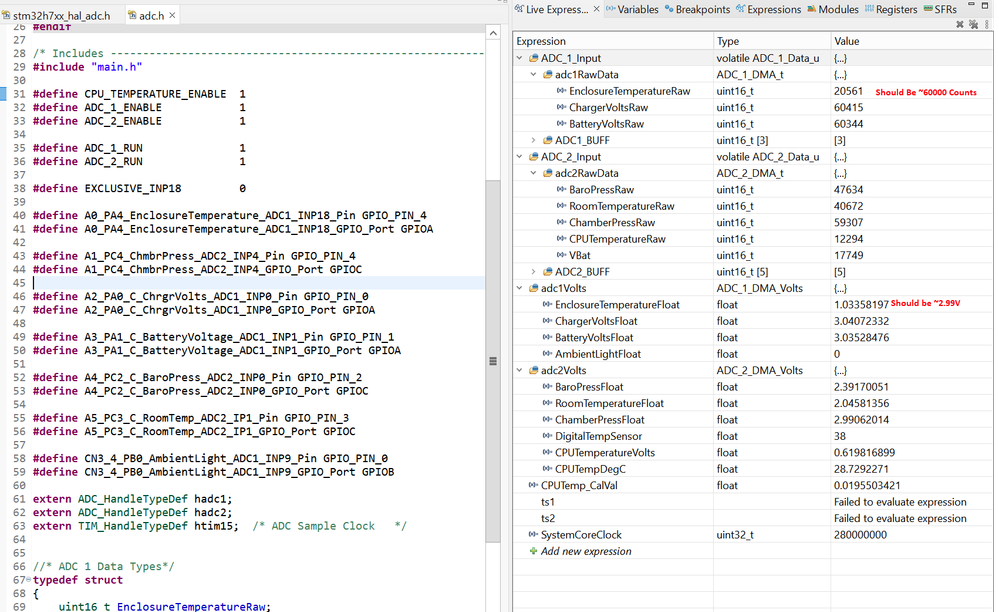Screen dimensions: 999x612
Task: Click the CPUTemp_CalVal variable icon
Action: 533,485
